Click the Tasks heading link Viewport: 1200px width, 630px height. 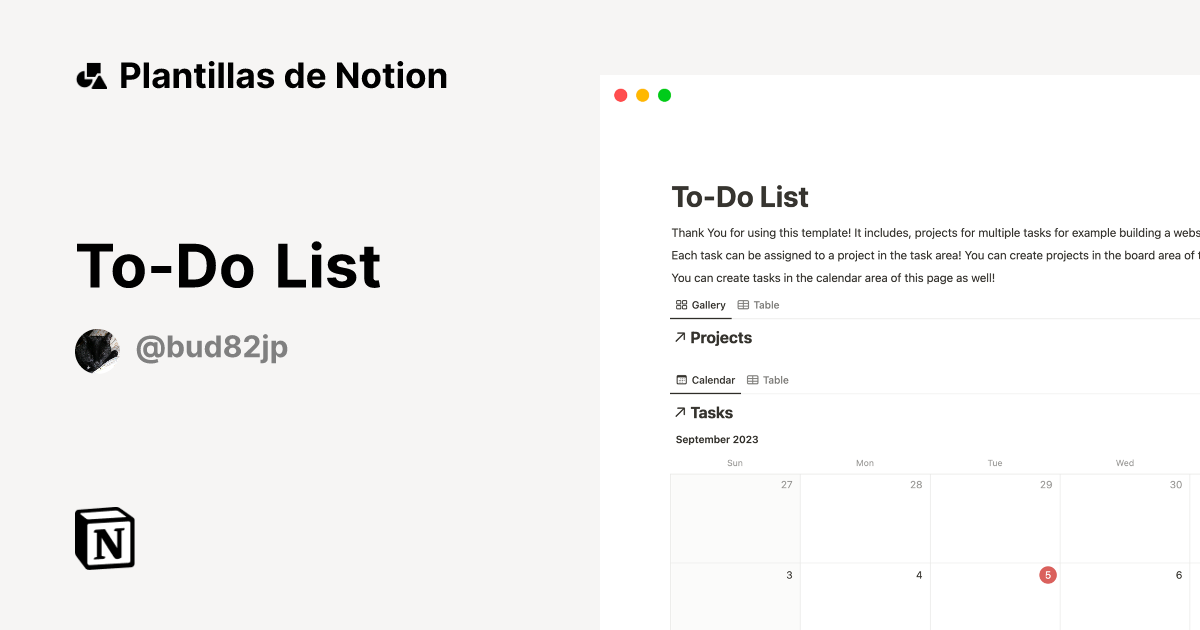(711, 412)
